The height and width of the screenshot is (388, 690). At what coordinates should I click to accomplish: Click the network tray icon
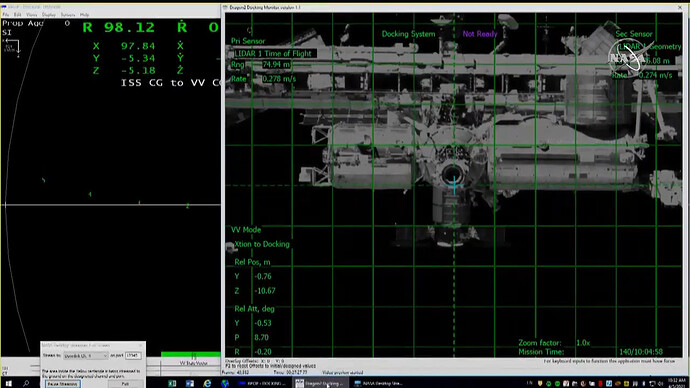(652, 384)
